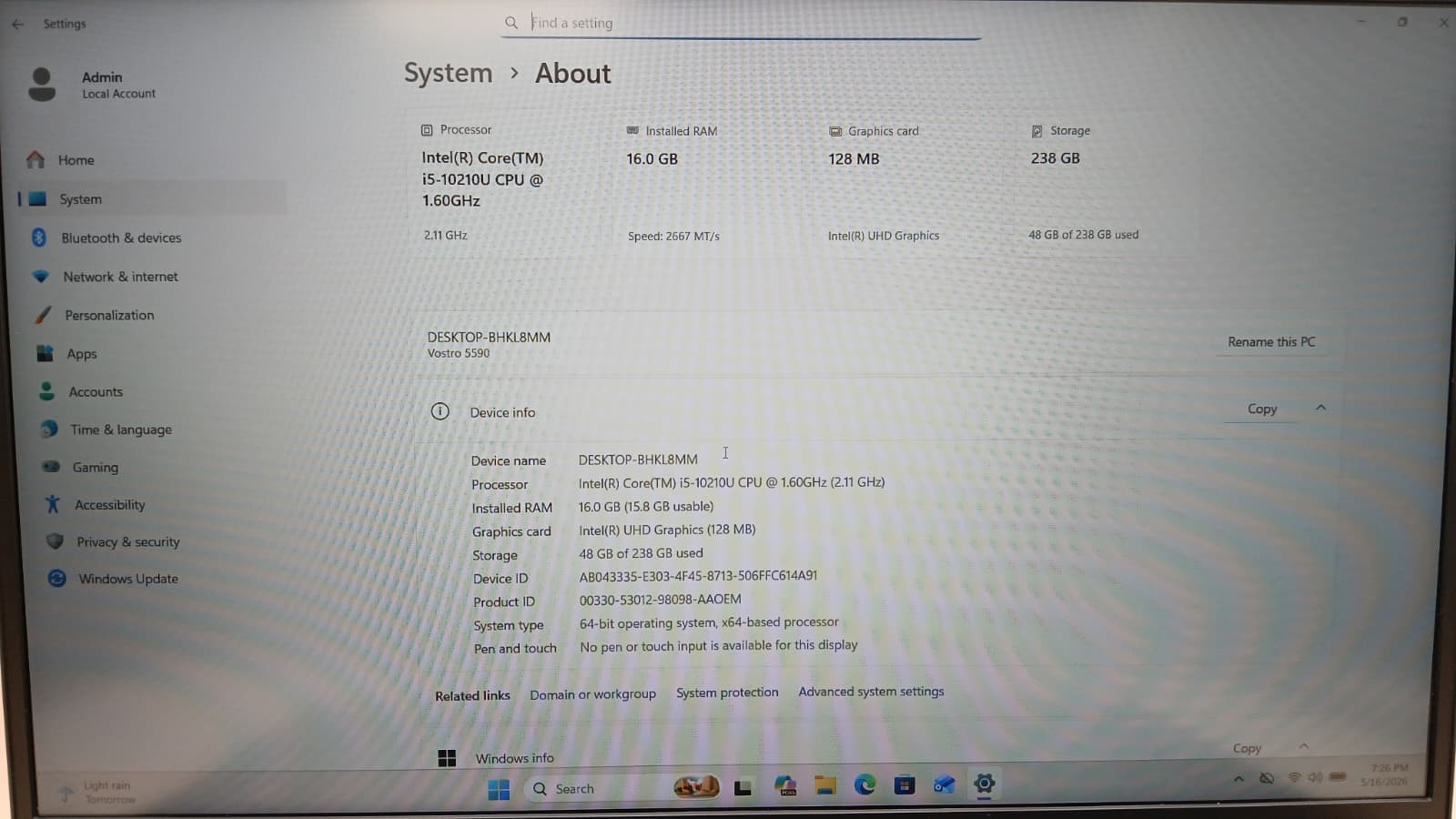
Task: Open the Task View taskbar icon
Action: pos(743,787)
